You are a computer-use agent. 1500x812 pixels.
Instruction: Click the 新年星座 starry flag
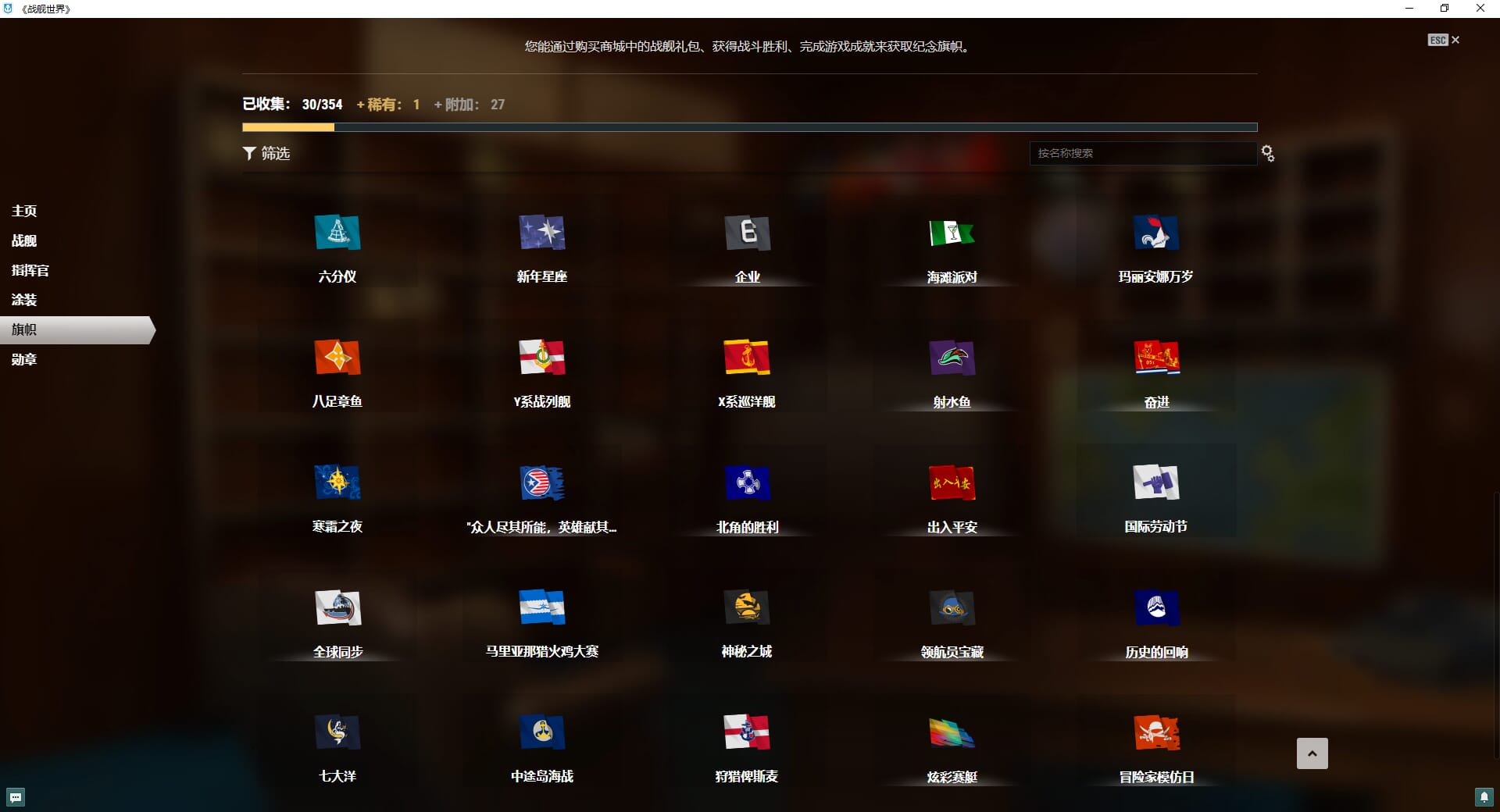click(541, 233)
